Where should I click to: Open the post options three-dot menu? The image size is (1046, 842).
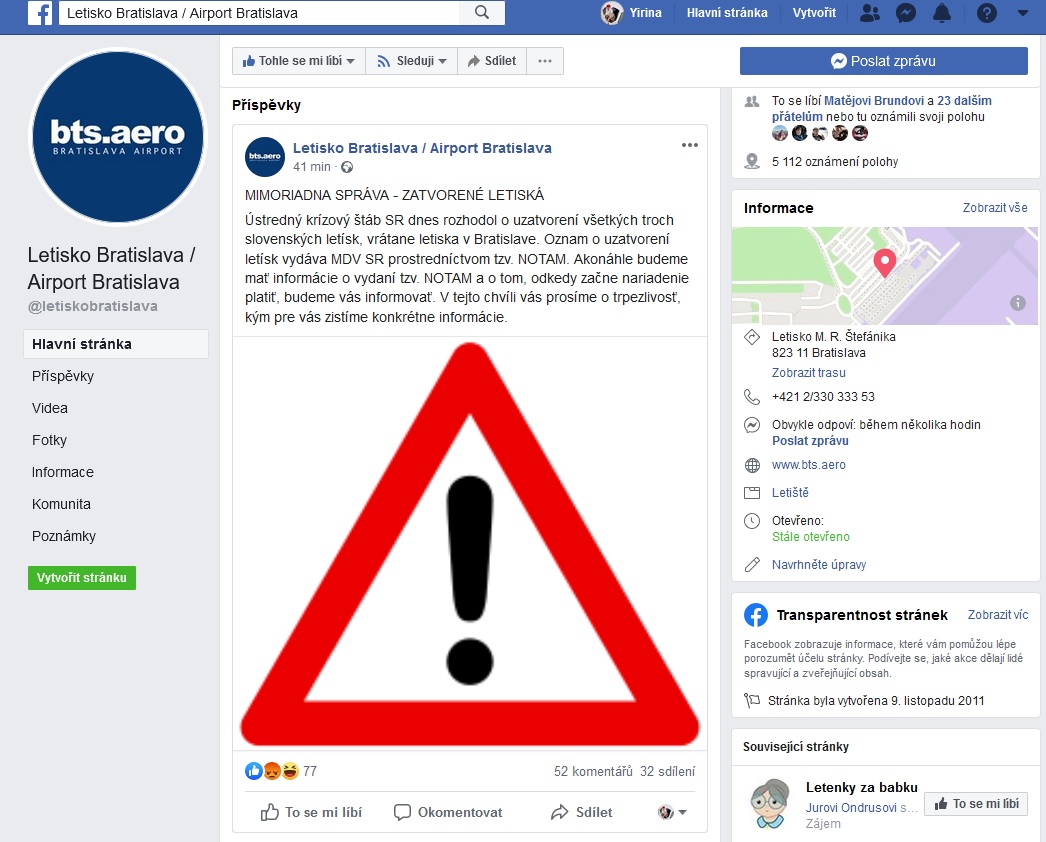tap(690, 145)
